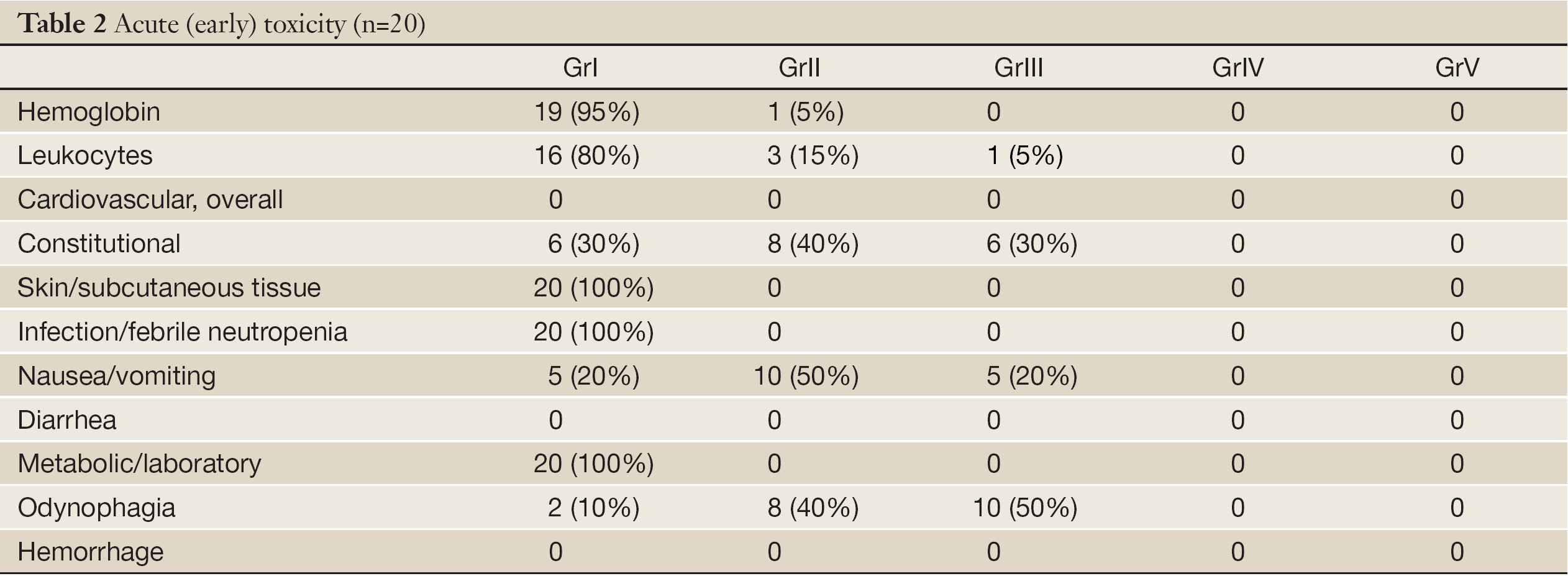
Task: Select the Hemorrhage row label
Action: pyautogui.click(x=91, y=552)
